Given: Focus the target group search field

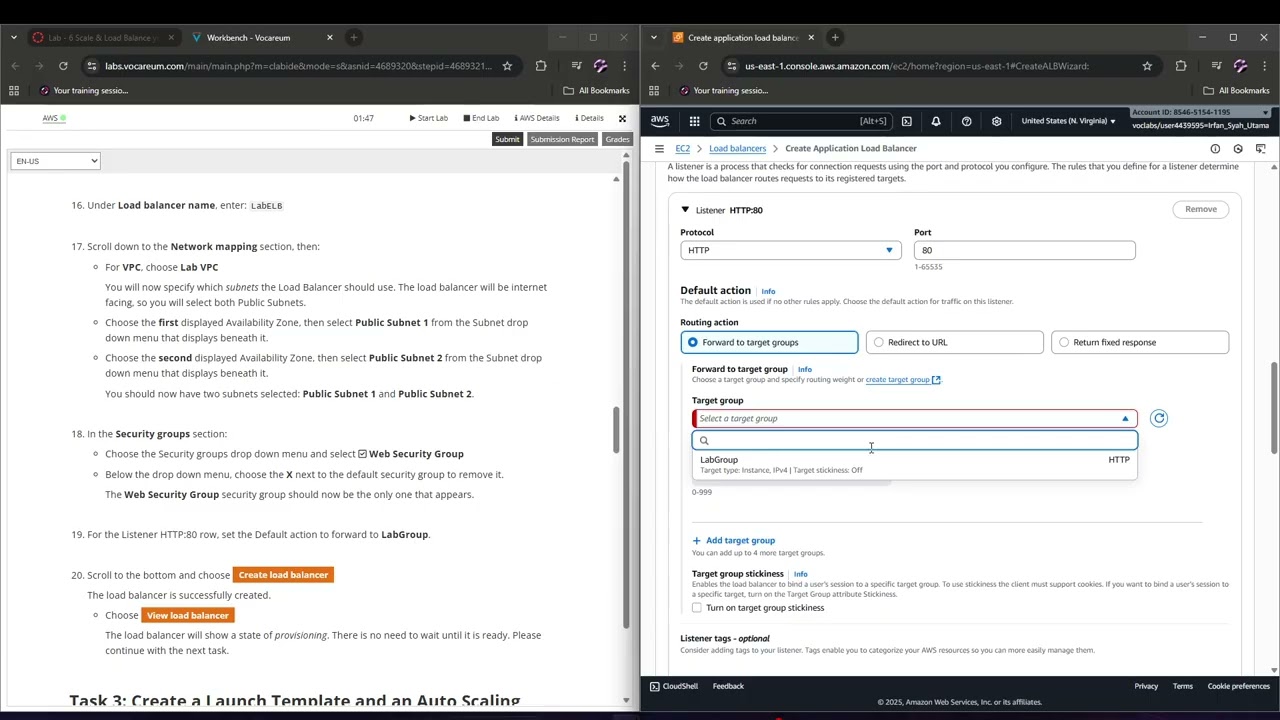Looking at the screenshot, I should pyautogui.click(x=915, y=441).
